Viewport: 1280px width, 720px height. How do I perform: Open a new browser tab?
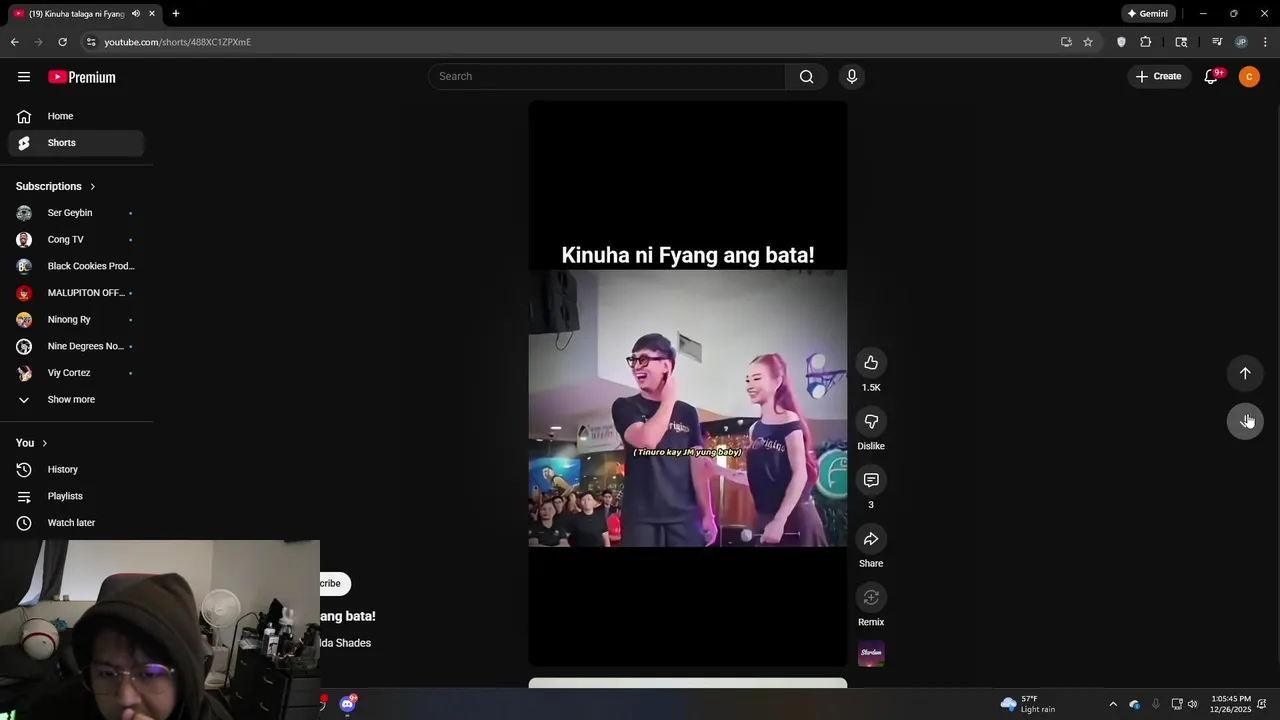(x=176, y=14)
